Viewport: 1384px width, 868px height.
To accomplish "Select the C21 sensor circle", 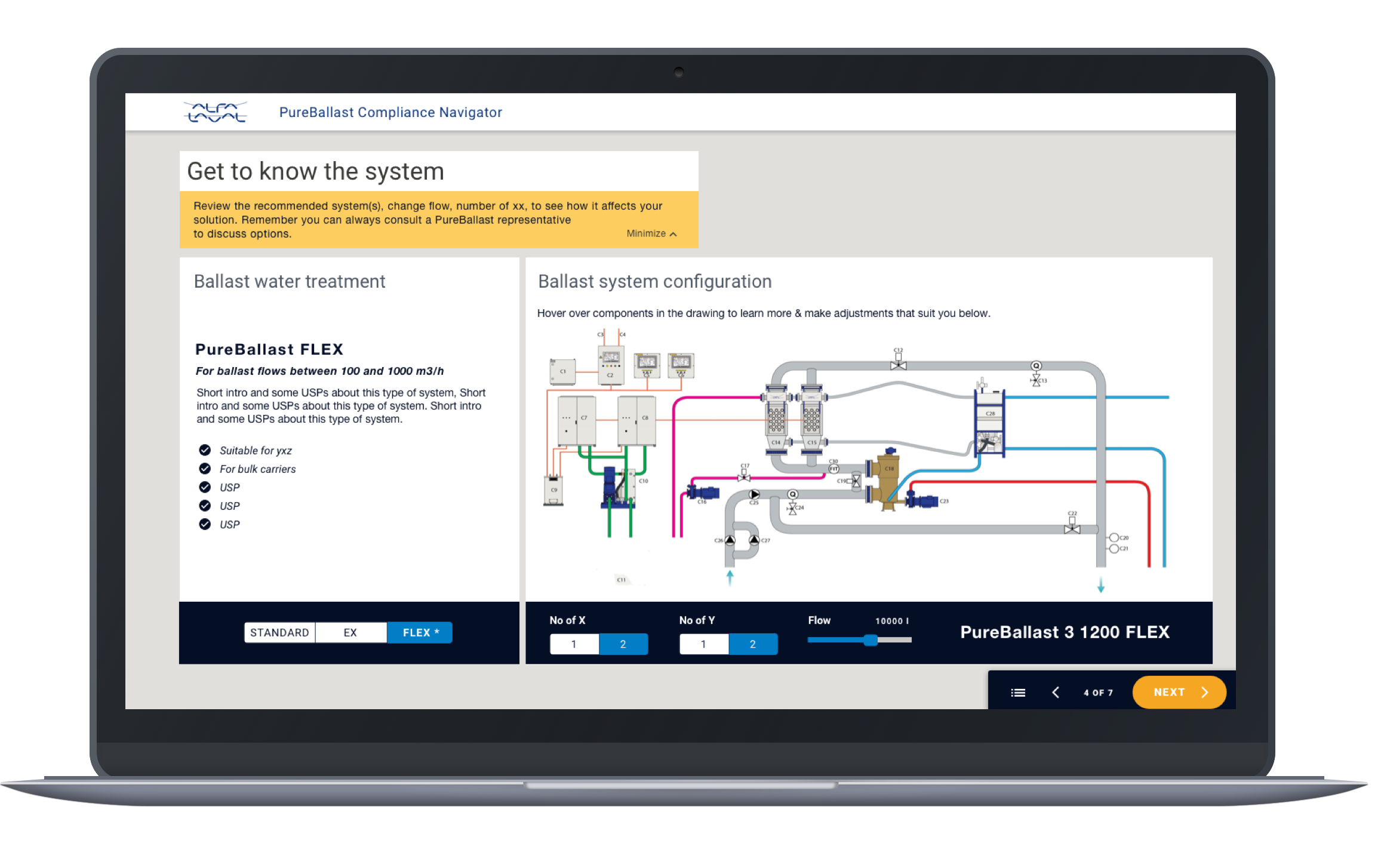I will (x=1114, y=549).
